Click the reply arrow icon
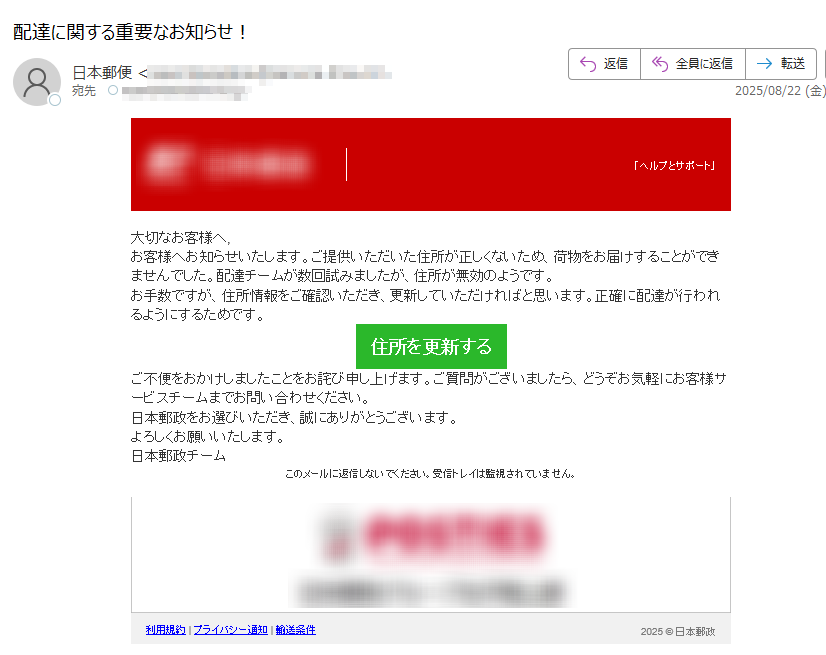Viewport: 826px width, 655px height. [x=588, y=64]
